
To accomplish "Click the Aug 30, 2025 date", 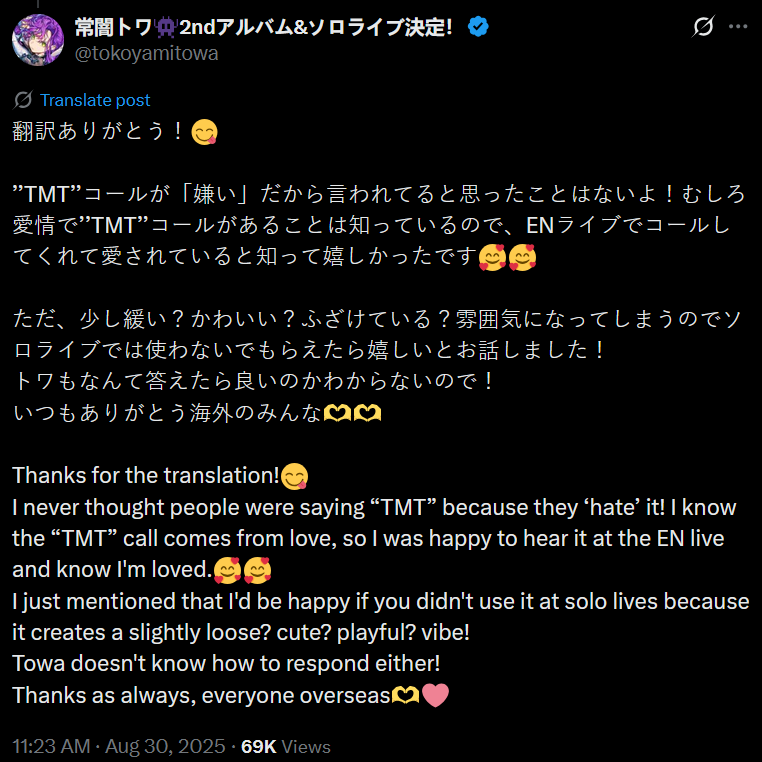I will (165, 746).
